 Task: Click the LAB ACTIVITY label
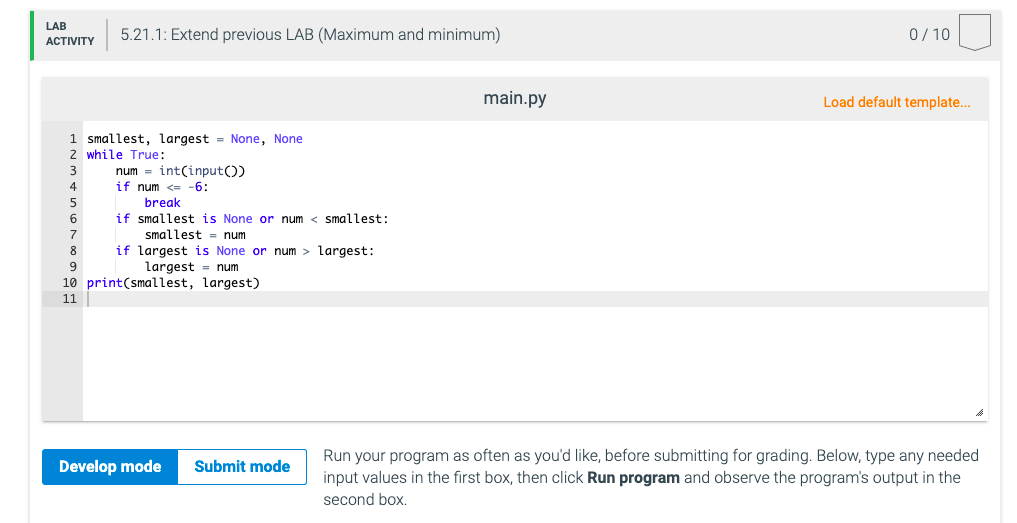coord(70,34)
